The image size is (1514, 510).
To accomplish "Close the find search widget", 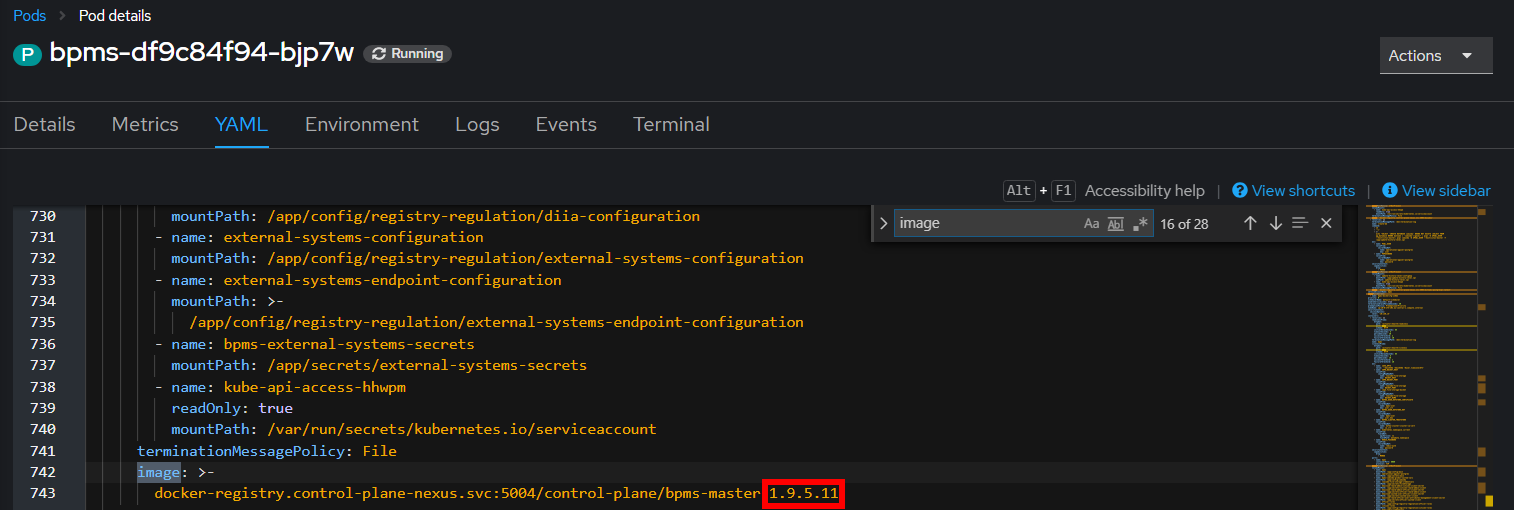I will coord(1326,223).
